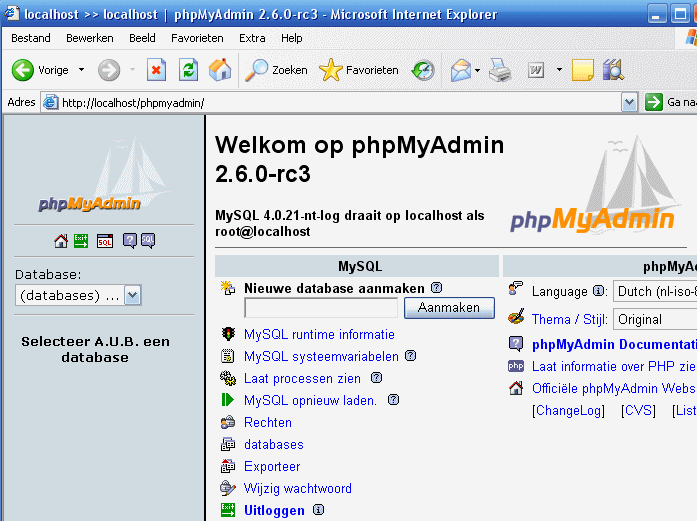Stop page loading with red X icon
This screenshot has height=521, width=697.
pyautogui.click(x=156, y=70)
